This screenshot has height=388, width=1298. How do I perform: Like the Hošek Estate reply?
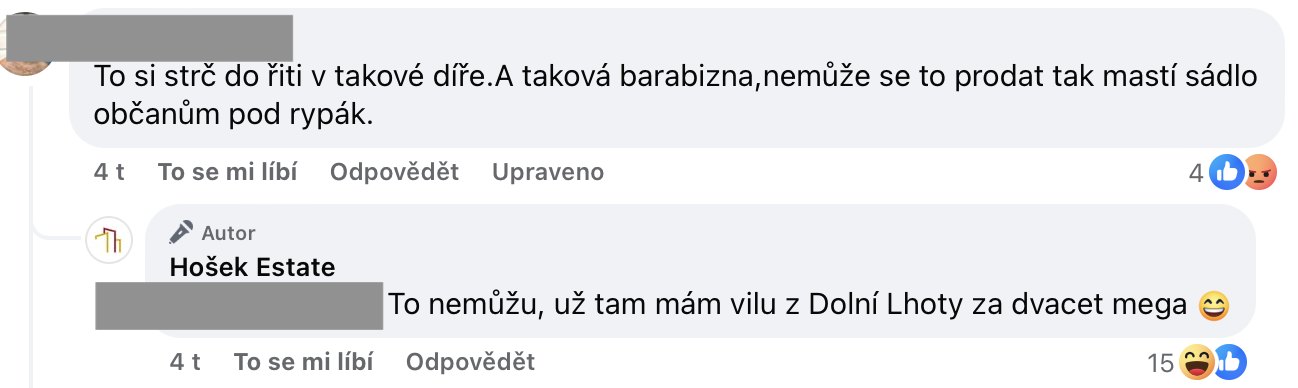tap(303, 361)
